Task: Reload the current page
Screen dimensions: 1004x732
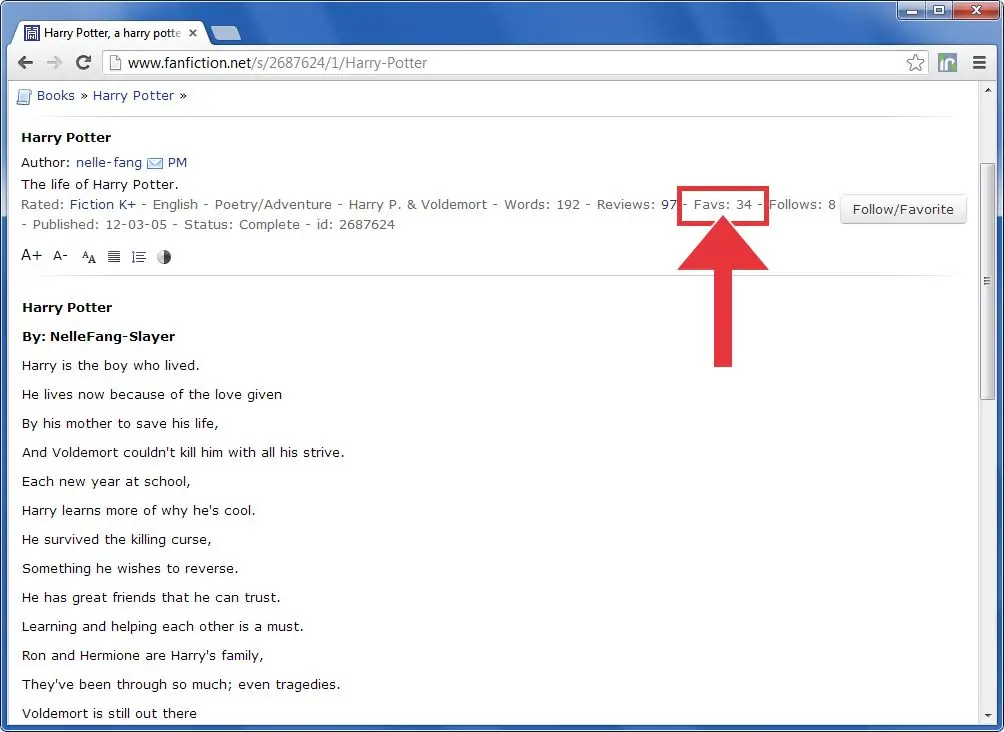Action: pyautogui.click(x=84, y=63)
